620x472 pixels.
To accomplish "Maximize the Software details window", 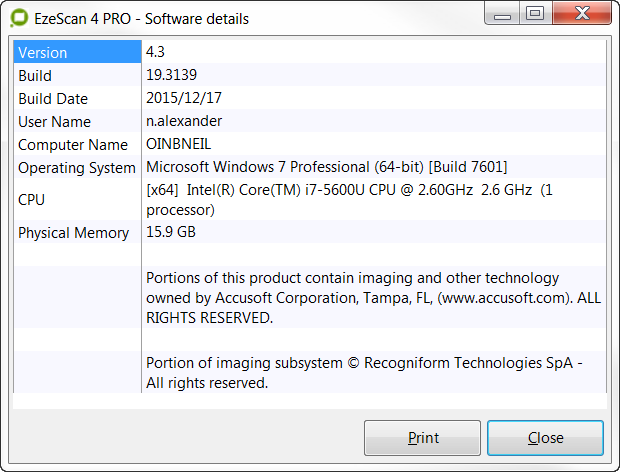I will point(535,14).
